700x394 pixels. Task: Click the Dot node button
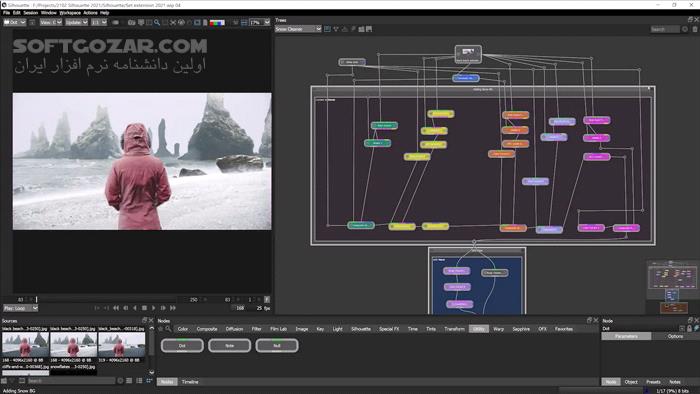[x=182, y=345]
